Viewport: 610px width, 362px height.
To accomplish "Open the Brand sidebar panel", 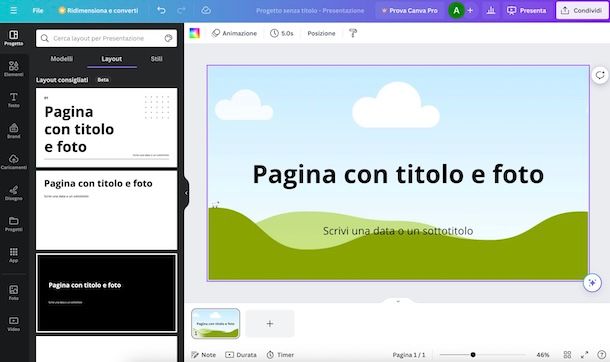I will [14, 131].
